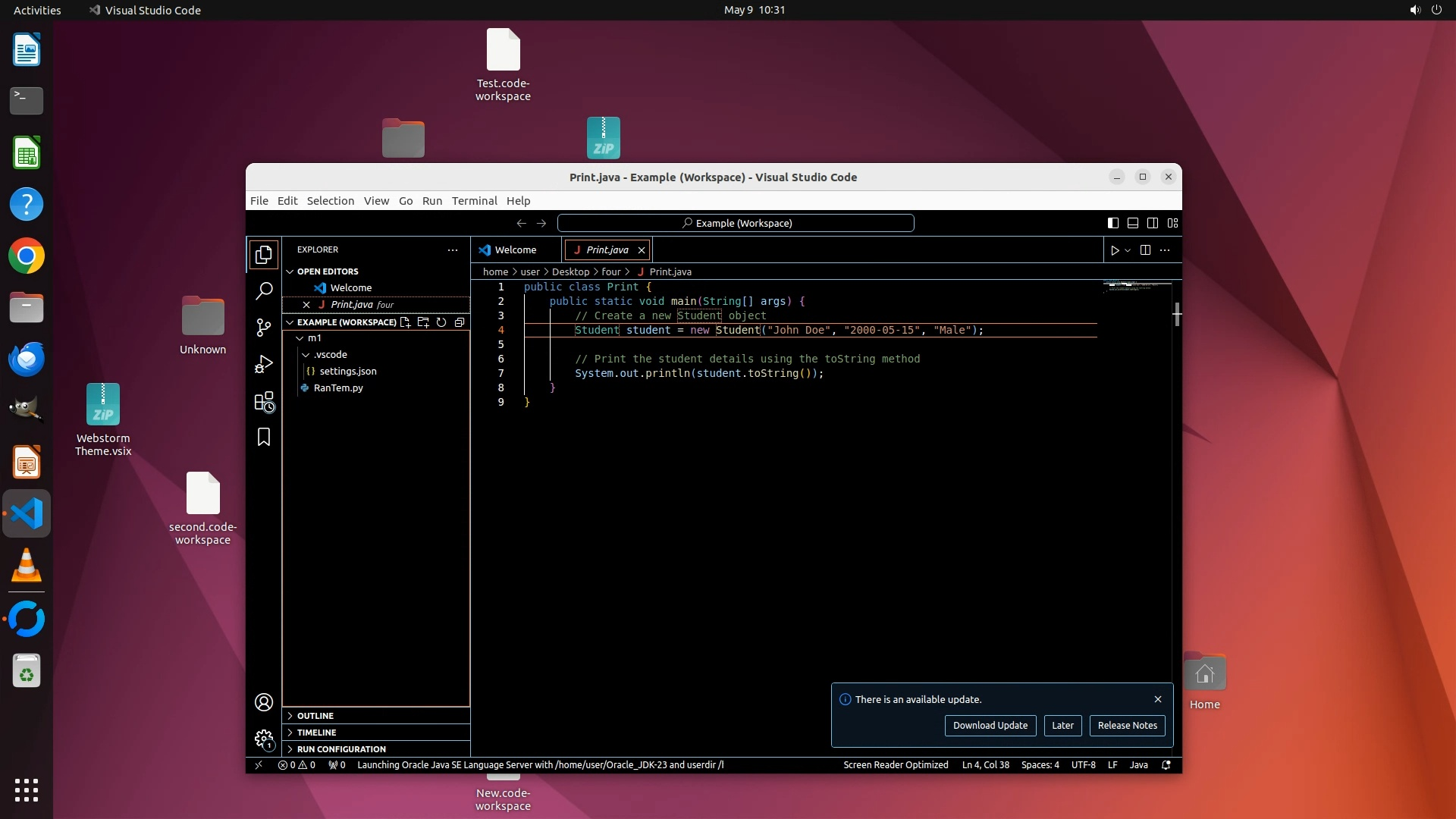Click the Later button in notification
1456x819 pixels.
pyautogui.click(x=1062, y=726)
